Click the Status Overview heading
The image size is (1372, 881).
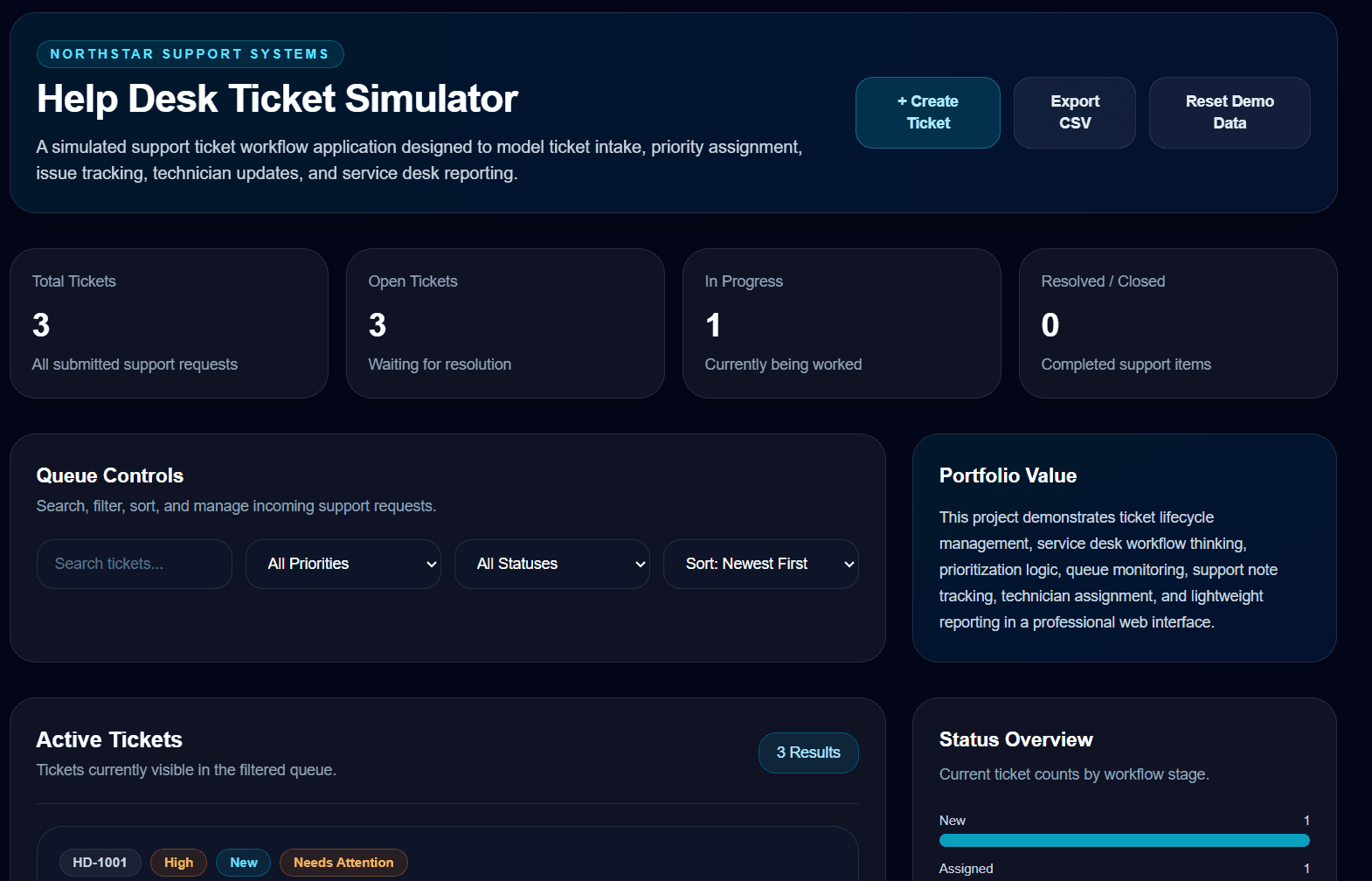coord(1015,739)
